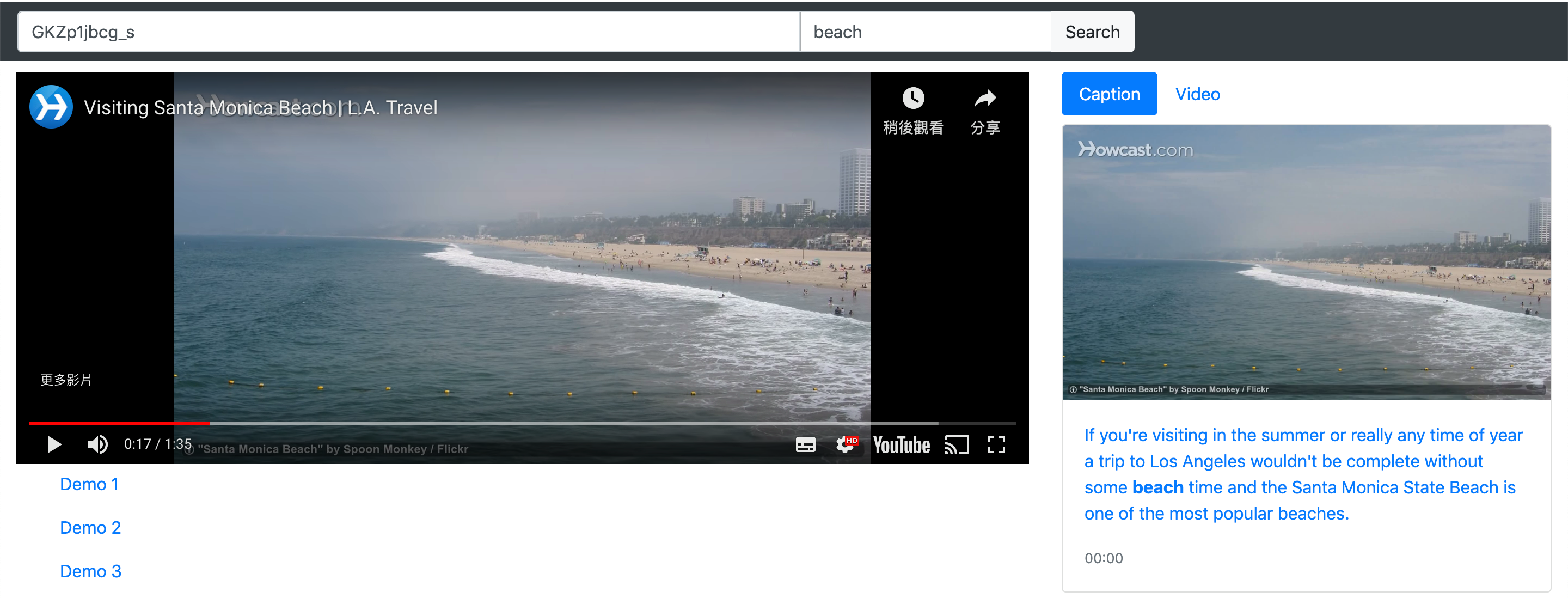Viewport: 1568px width, 598px height.
Task: Enter fullscreen mode
Action: pos(996,445)
